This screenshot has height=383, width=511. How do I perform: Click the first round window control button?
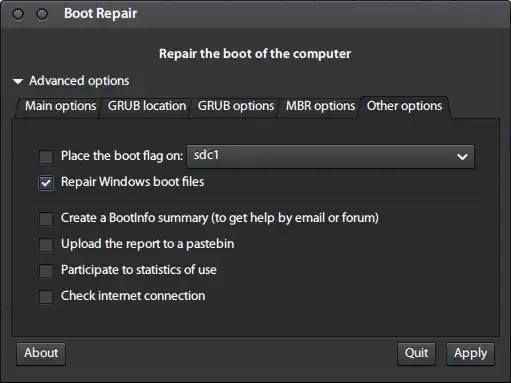(18, 14)
